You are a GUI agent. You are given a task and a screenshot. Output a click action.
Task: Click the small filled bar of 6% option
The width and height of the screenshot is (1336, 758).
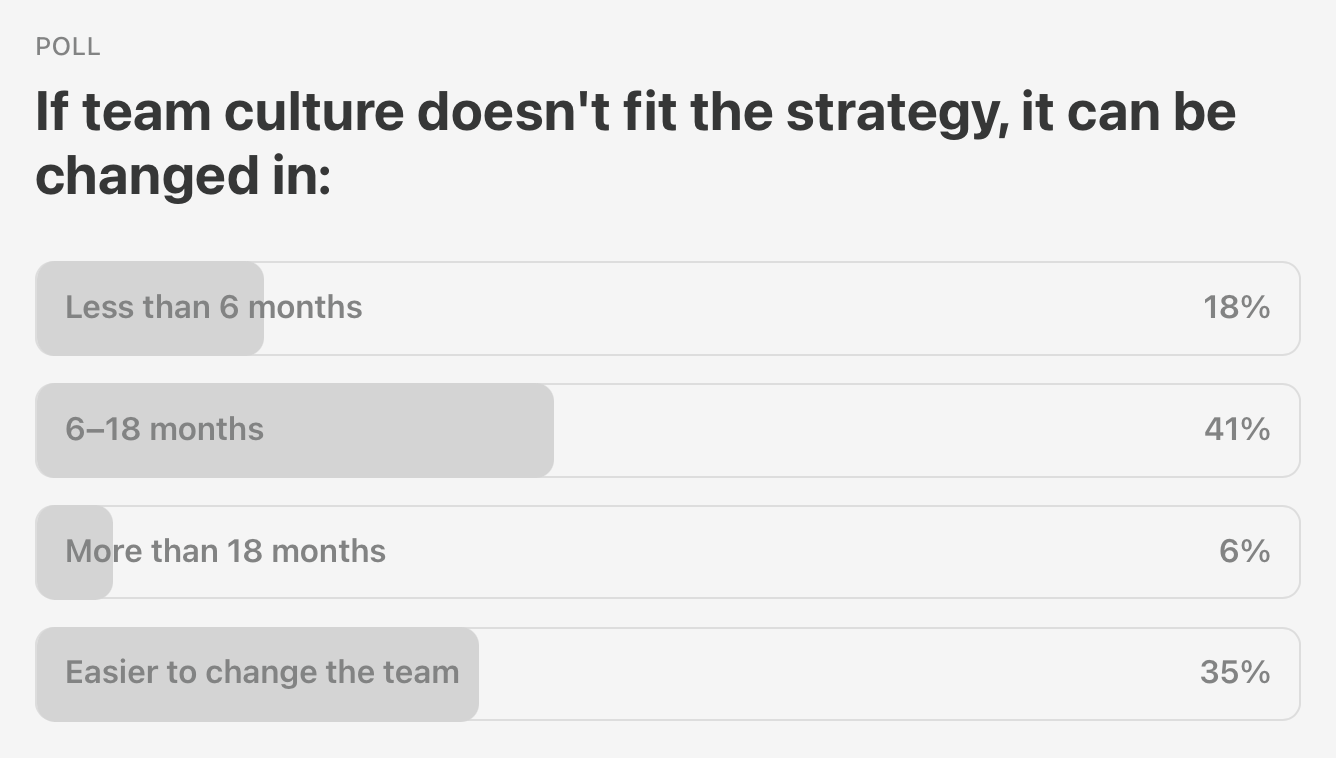tap(74, 552)
